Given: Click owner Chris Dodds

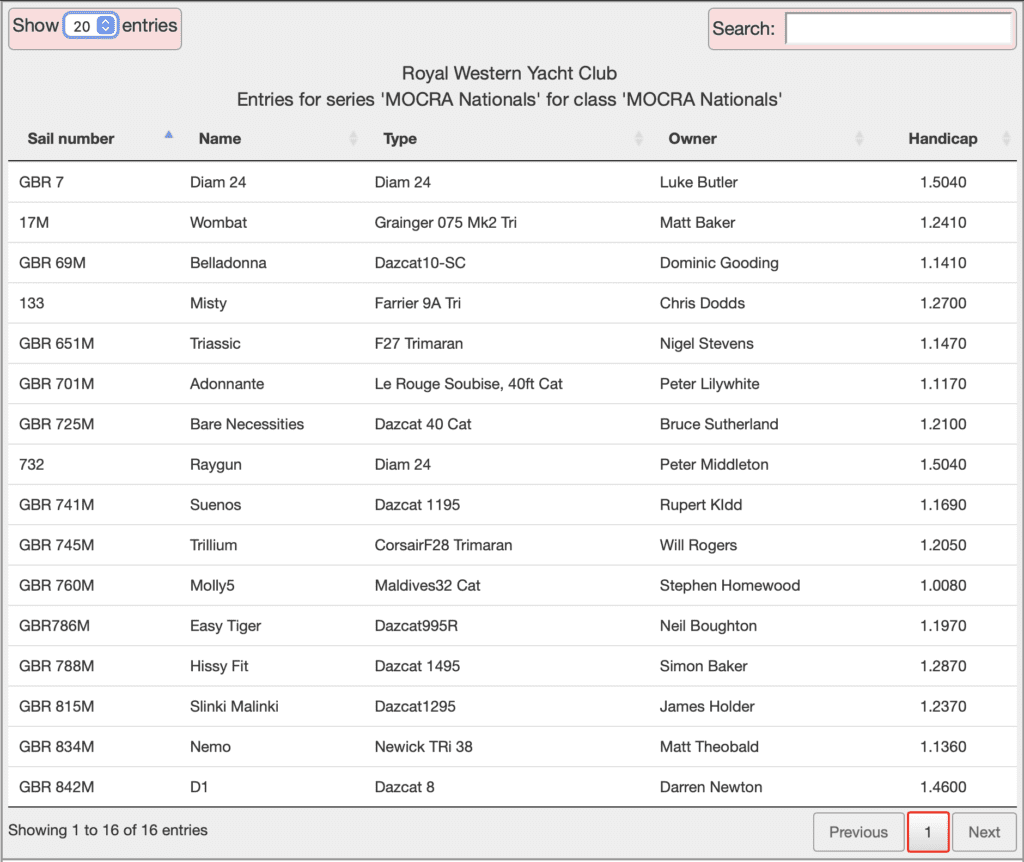Looking at the screenshot, I should 702,303.
